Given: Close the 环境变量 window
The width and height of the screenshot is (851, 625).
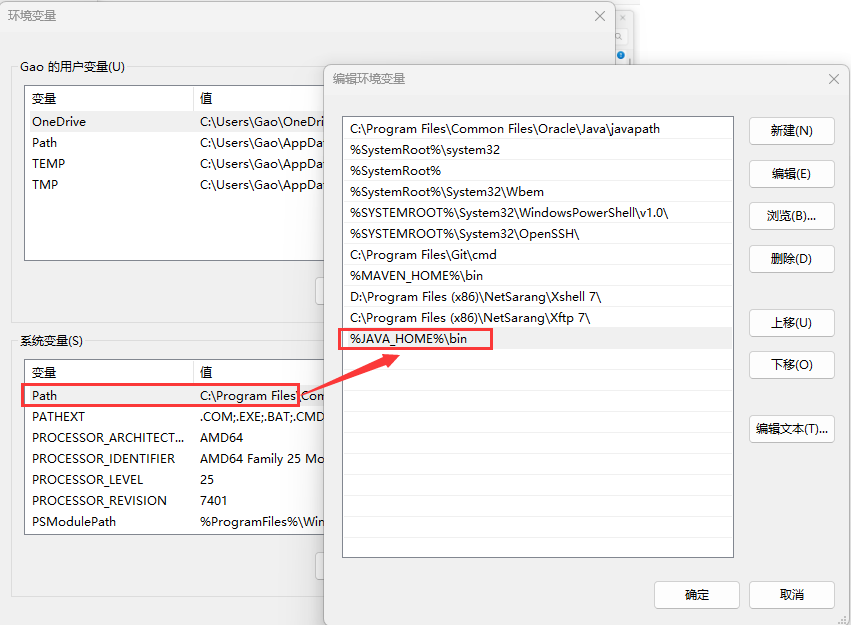Looking at the screenshot, I should point(600,16).
